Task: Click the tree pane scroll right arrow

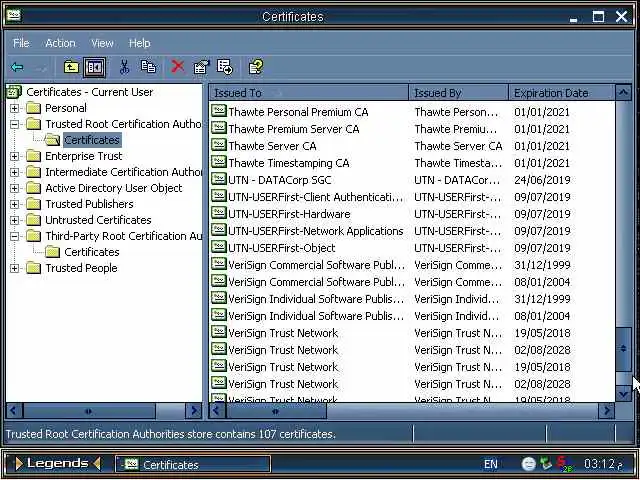Action: coord(194,411)
